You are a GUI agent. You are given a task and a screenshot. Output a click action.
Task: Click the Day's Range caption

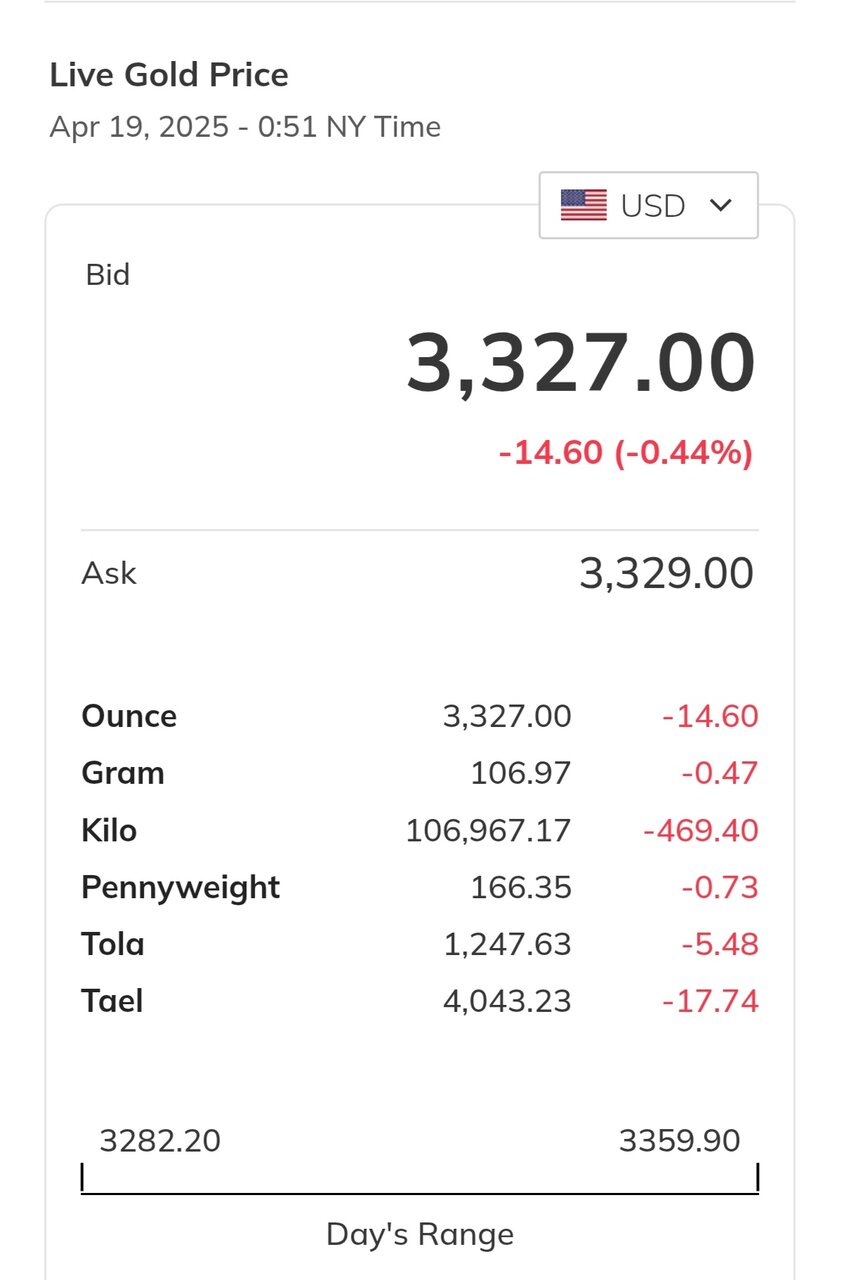click(x=420, y=1234)
